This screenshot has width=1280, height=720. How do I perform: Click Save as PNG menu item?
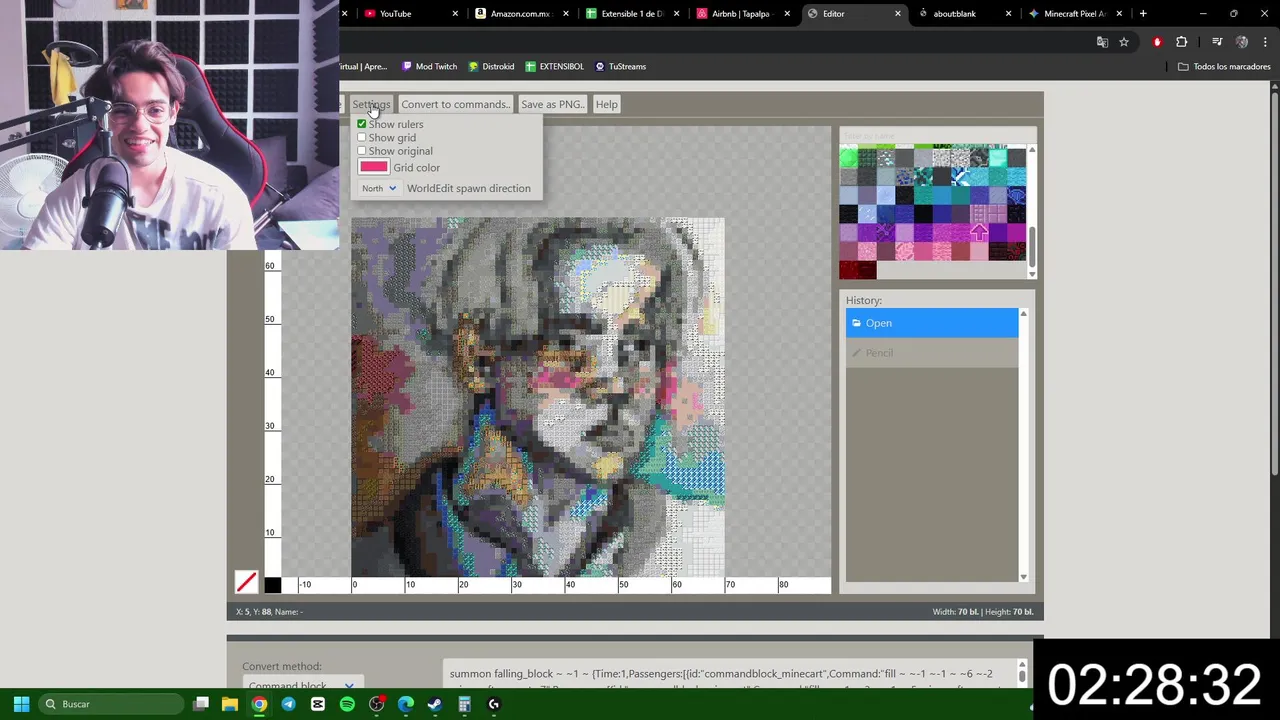pos(552,104)
